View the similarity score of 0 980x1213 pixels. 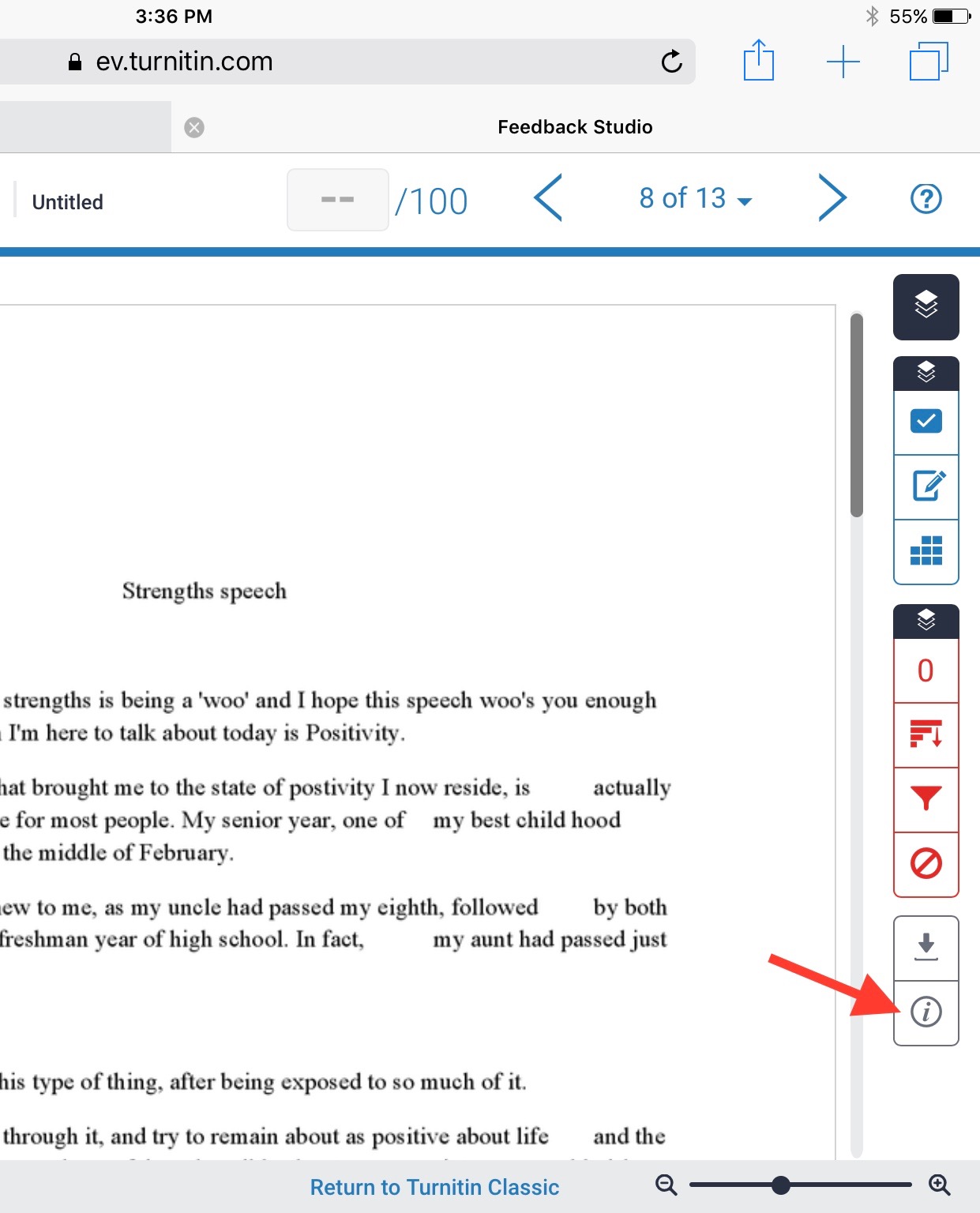point(926,670)
